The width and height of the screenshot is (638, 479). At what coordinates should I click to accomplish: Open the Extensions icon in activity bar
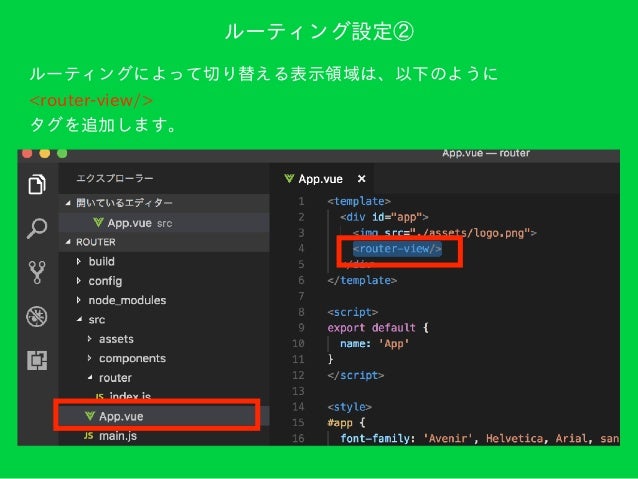click(x=37, y=361)
